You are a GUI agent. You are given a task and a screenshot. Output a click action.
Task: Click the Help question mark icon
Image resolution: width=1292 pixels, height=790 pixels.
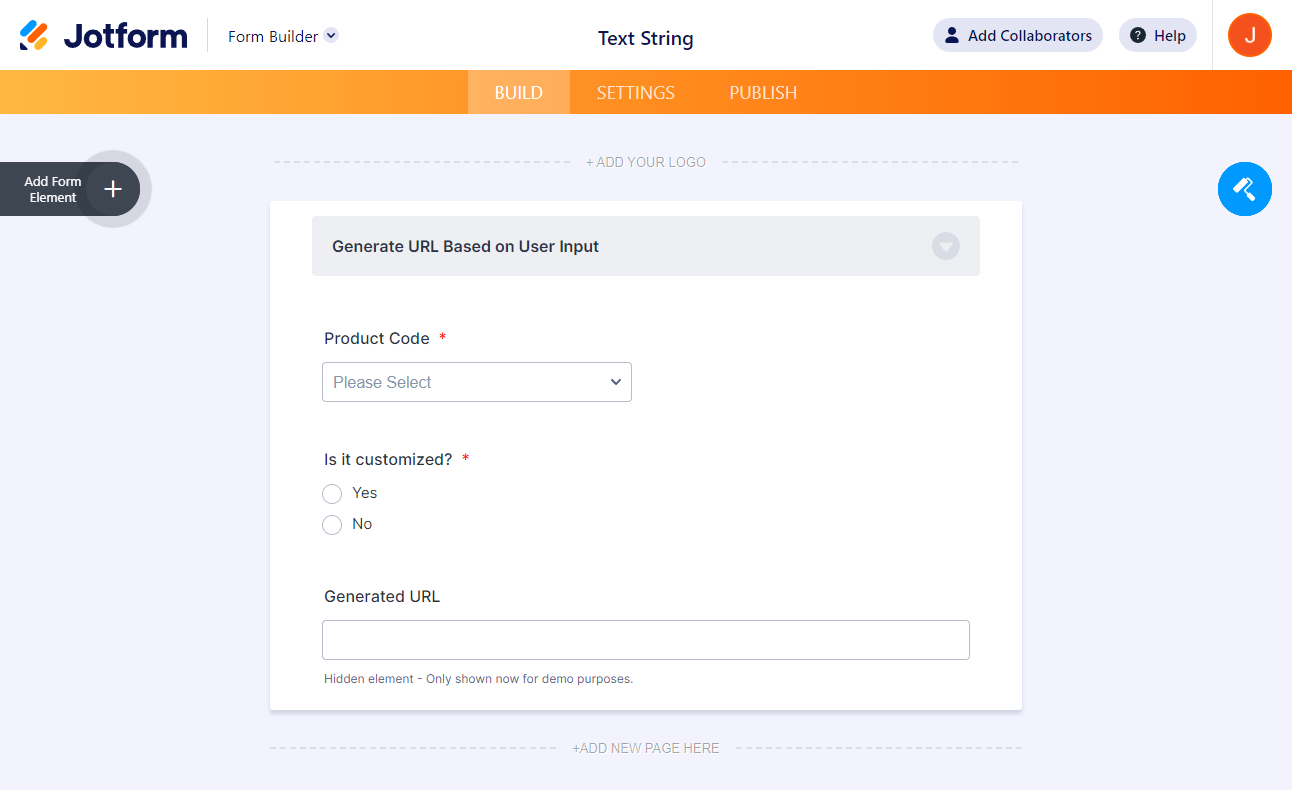click(1138, 36)
